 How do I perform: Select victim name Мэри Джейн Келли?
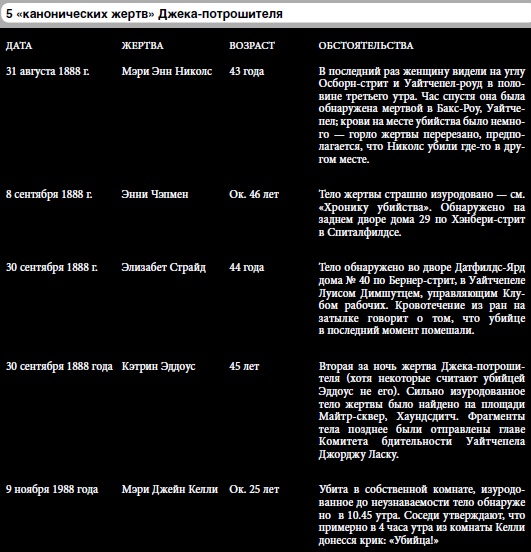(x=170, y=489)
